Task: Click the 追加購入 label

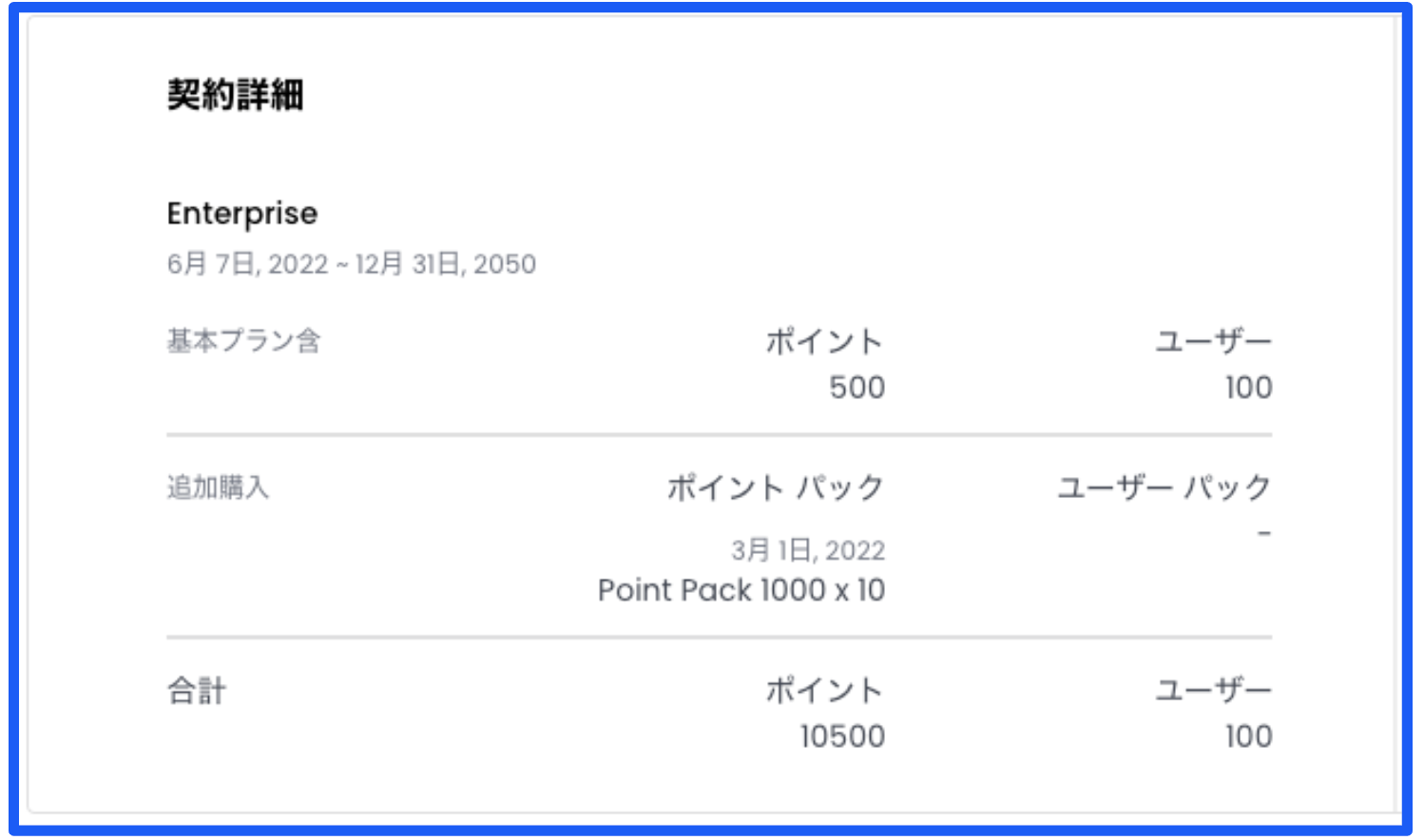Action: pyautogui.click(x=219, y=487)
